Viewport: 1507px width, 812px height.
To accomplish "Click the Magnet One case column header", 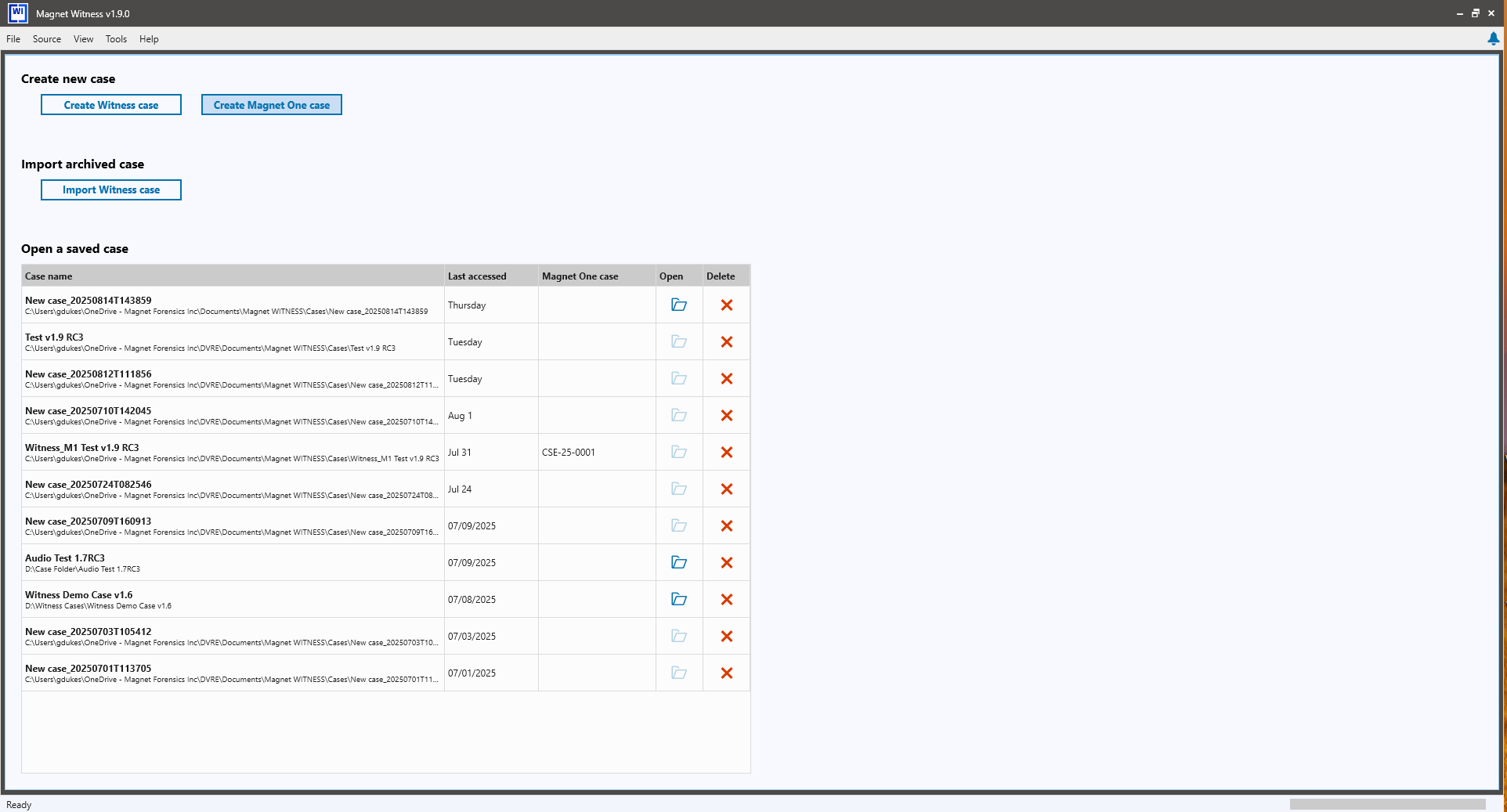I will click(x=597, y=276).
